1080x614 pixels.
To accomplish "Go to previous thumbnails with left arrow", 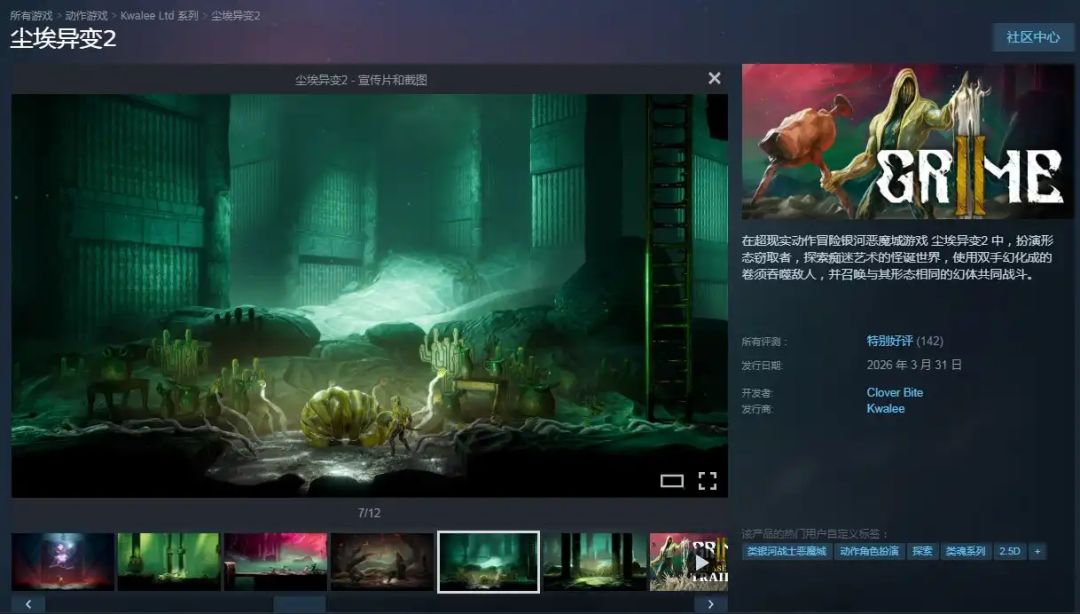I will [x=28, y=604].
